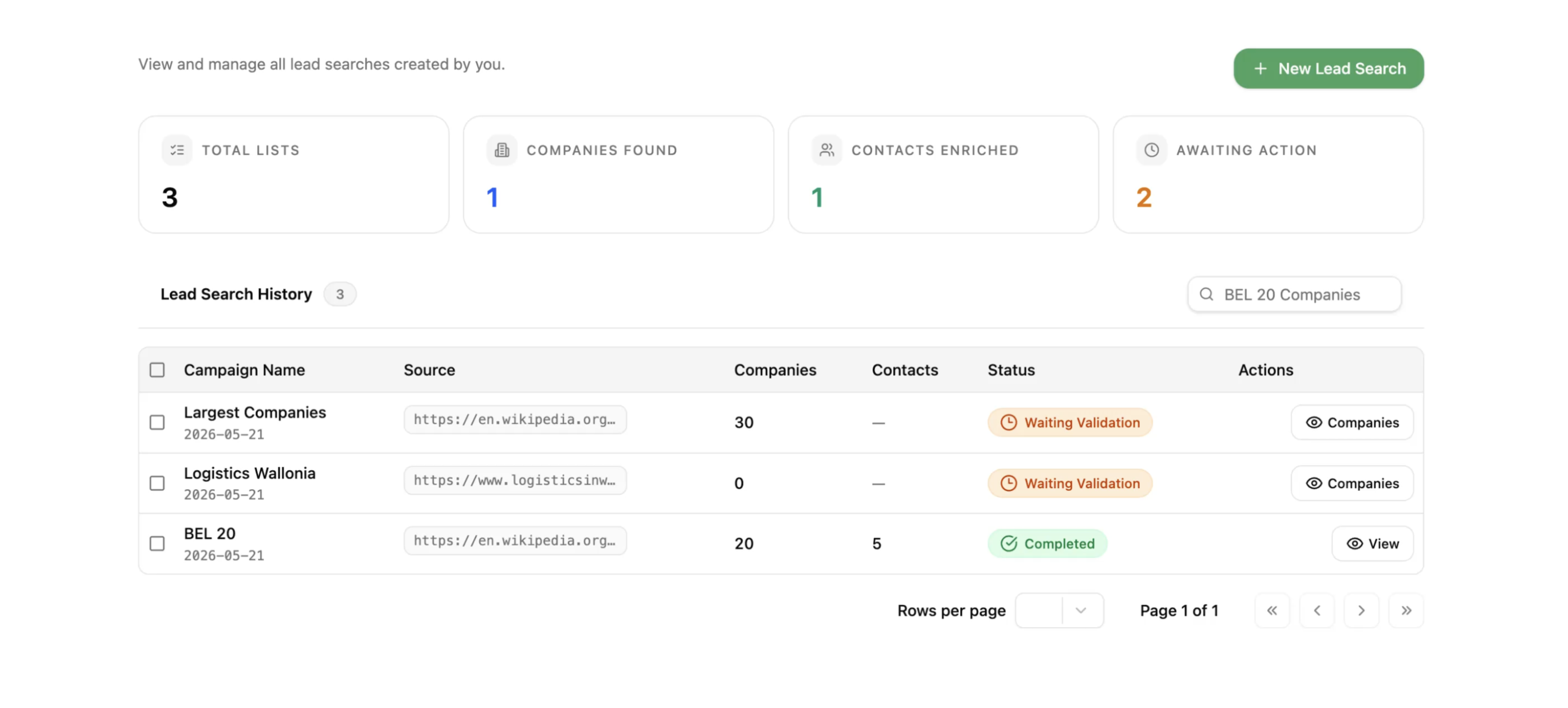The image size is (1568, 708).
Task: Click companies count 30 in Largest Companies row
Action: pyautogui.click(x=744, y=422)
